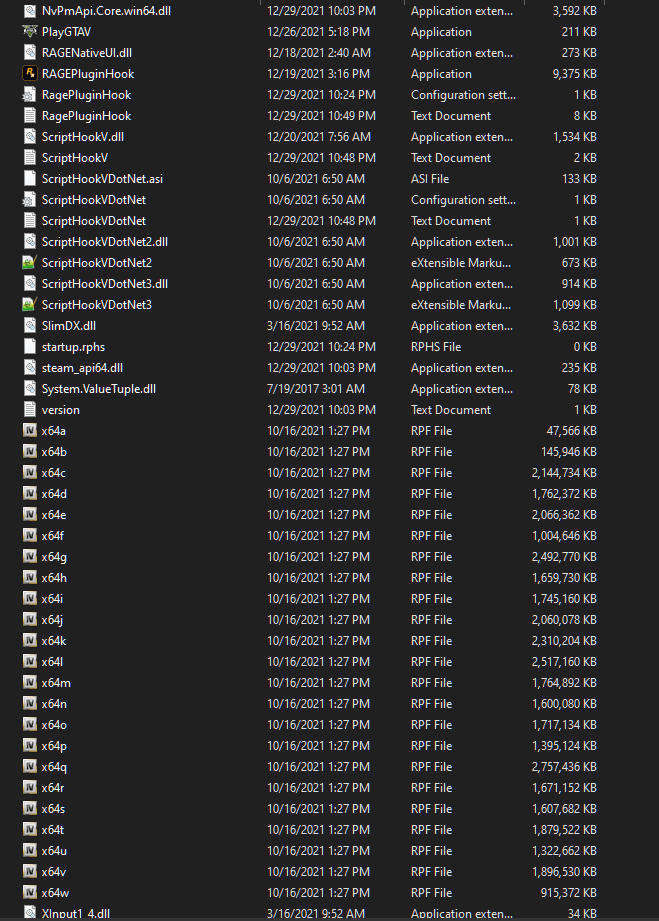Click the ScriptHookVDotNet.asi blank file icon
The image size is (659, 921).
click(29, 179)
